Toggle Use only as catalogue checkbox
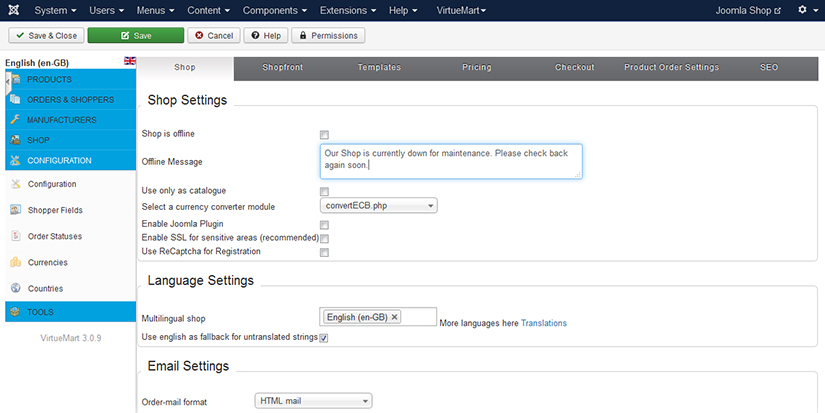The width and height of the screenshot is (825, 413). [x=324, y=191]
